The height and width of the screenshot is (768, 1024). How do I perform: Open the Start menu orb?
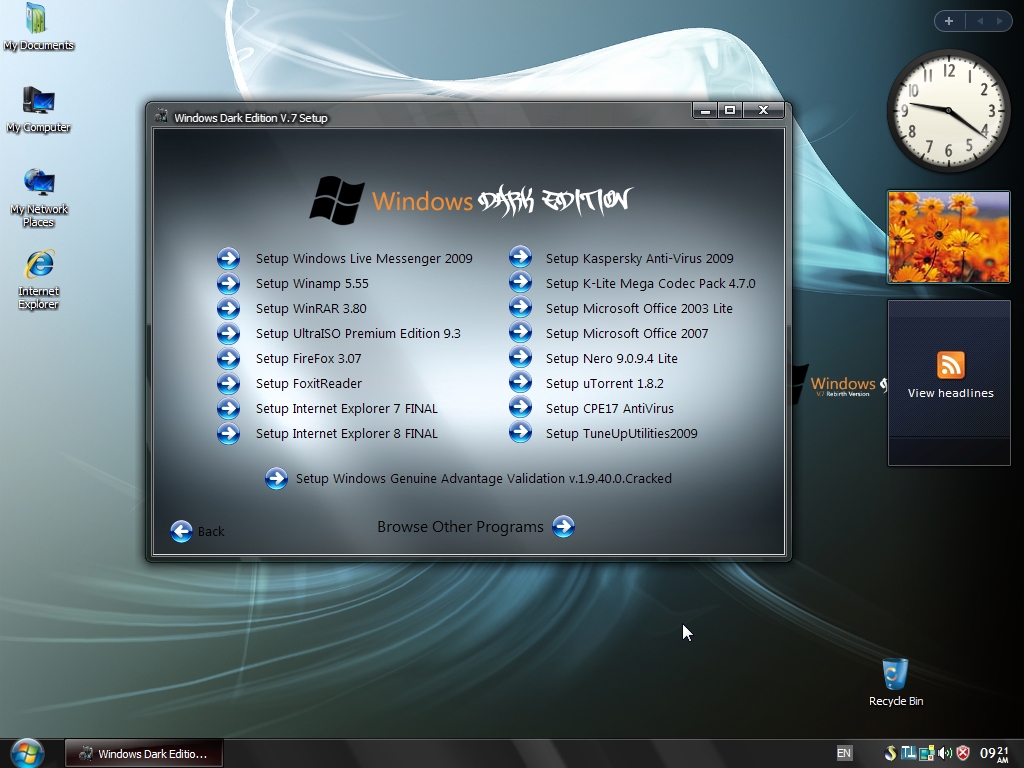pos(27,754)
